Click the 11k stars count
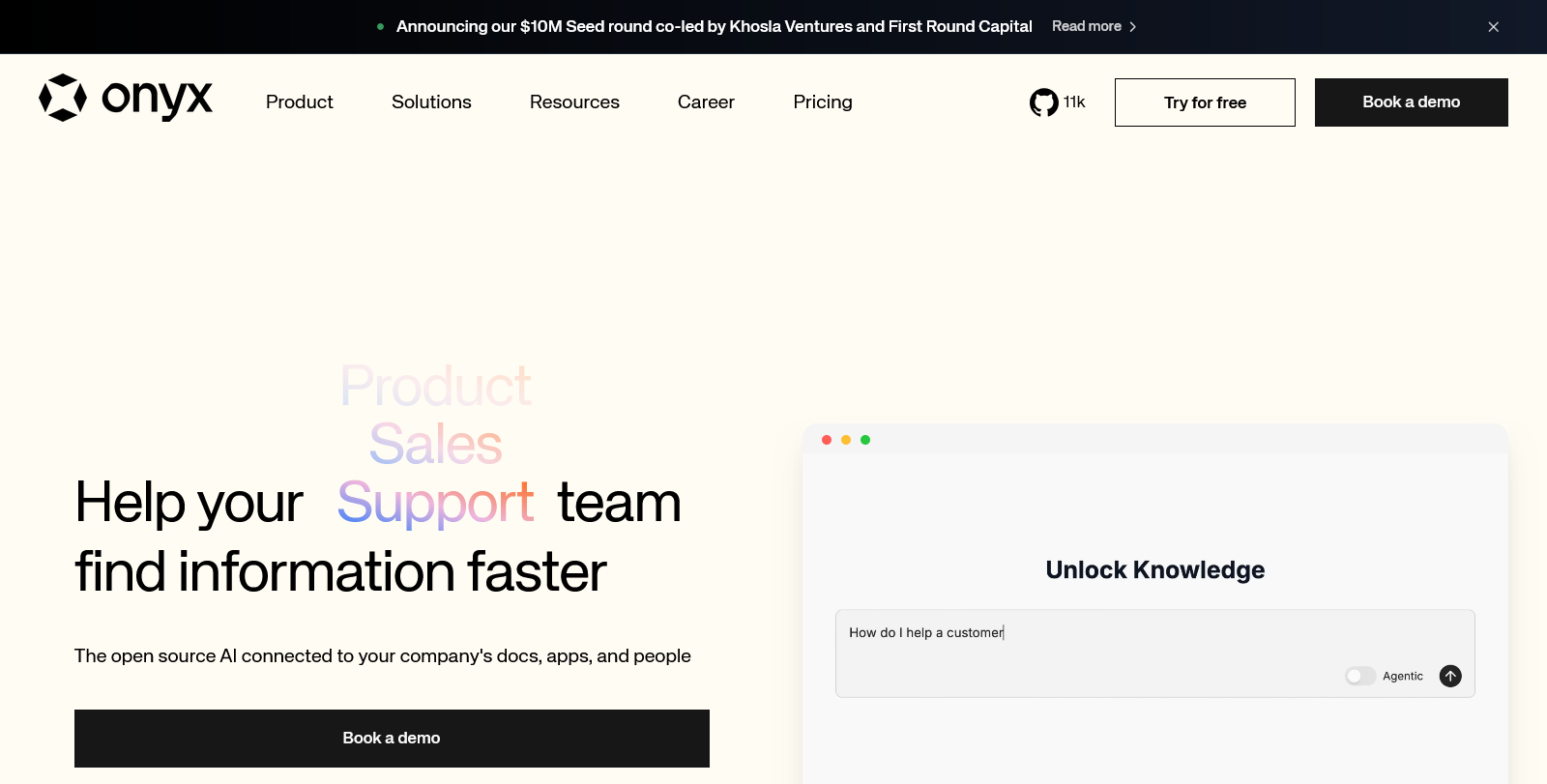Viewport: 1547px width, 784px height. click(1074, 102)
